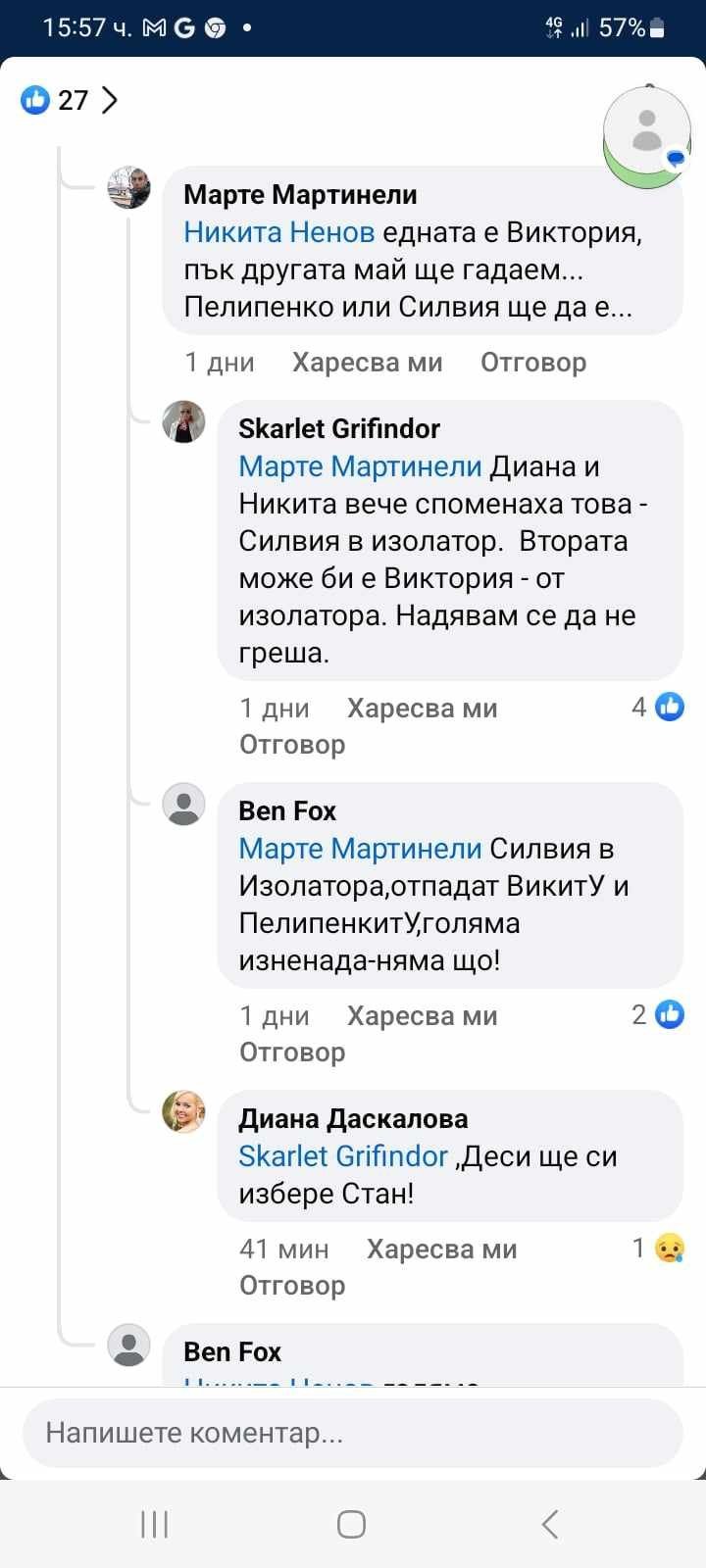Tap the blue like reaction icon beside 27
706x1568 pixels.
pyautogui.click(x=35, y=99)
